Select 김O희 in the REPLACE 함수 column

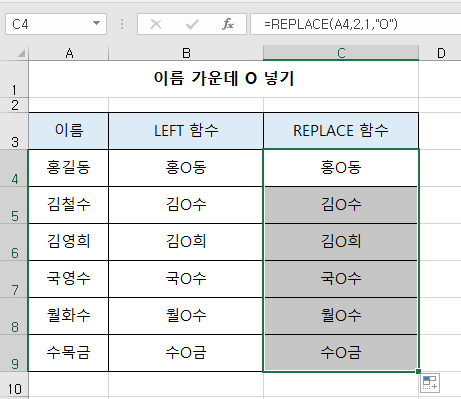click(341, 242)
